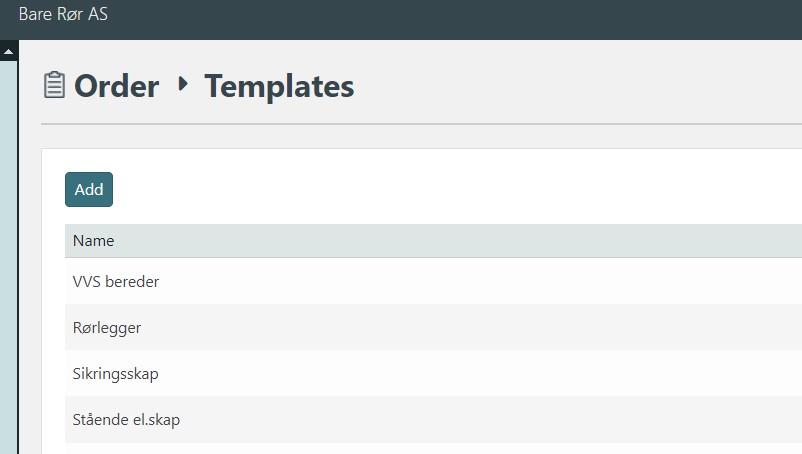The width and height of the screenshot is (802, 454).
Task: Select the Sikringsskap template row
Action: pos(116,374)
